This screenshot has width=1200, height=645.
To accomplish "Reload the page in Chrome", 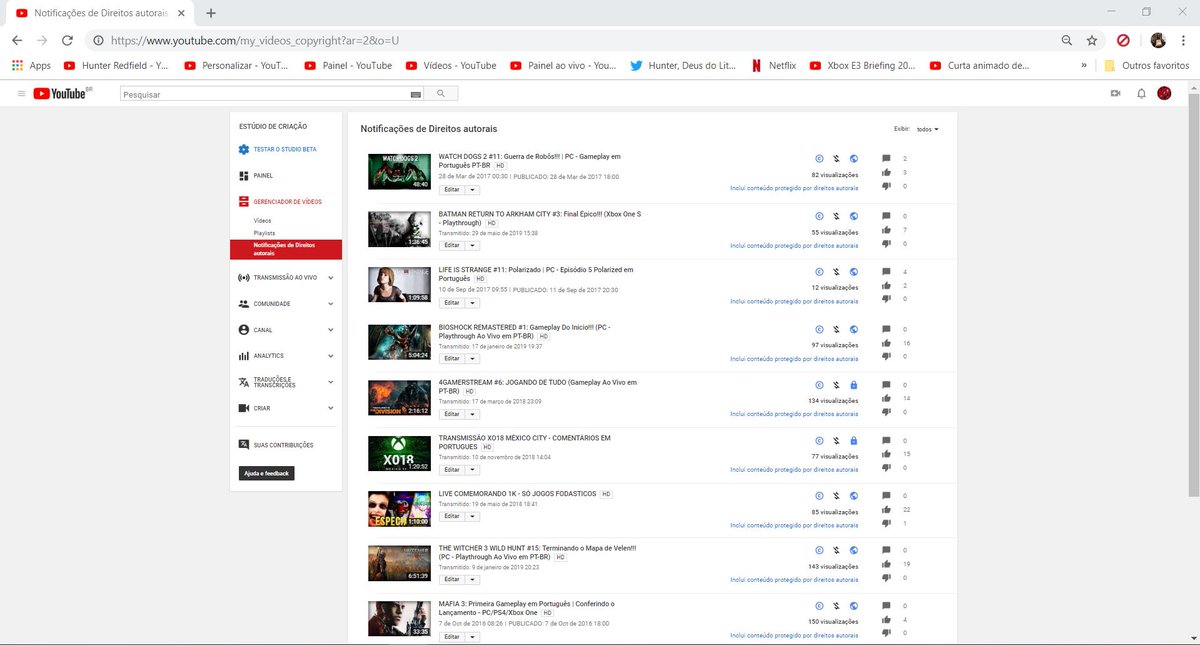I will pos(67,40).
